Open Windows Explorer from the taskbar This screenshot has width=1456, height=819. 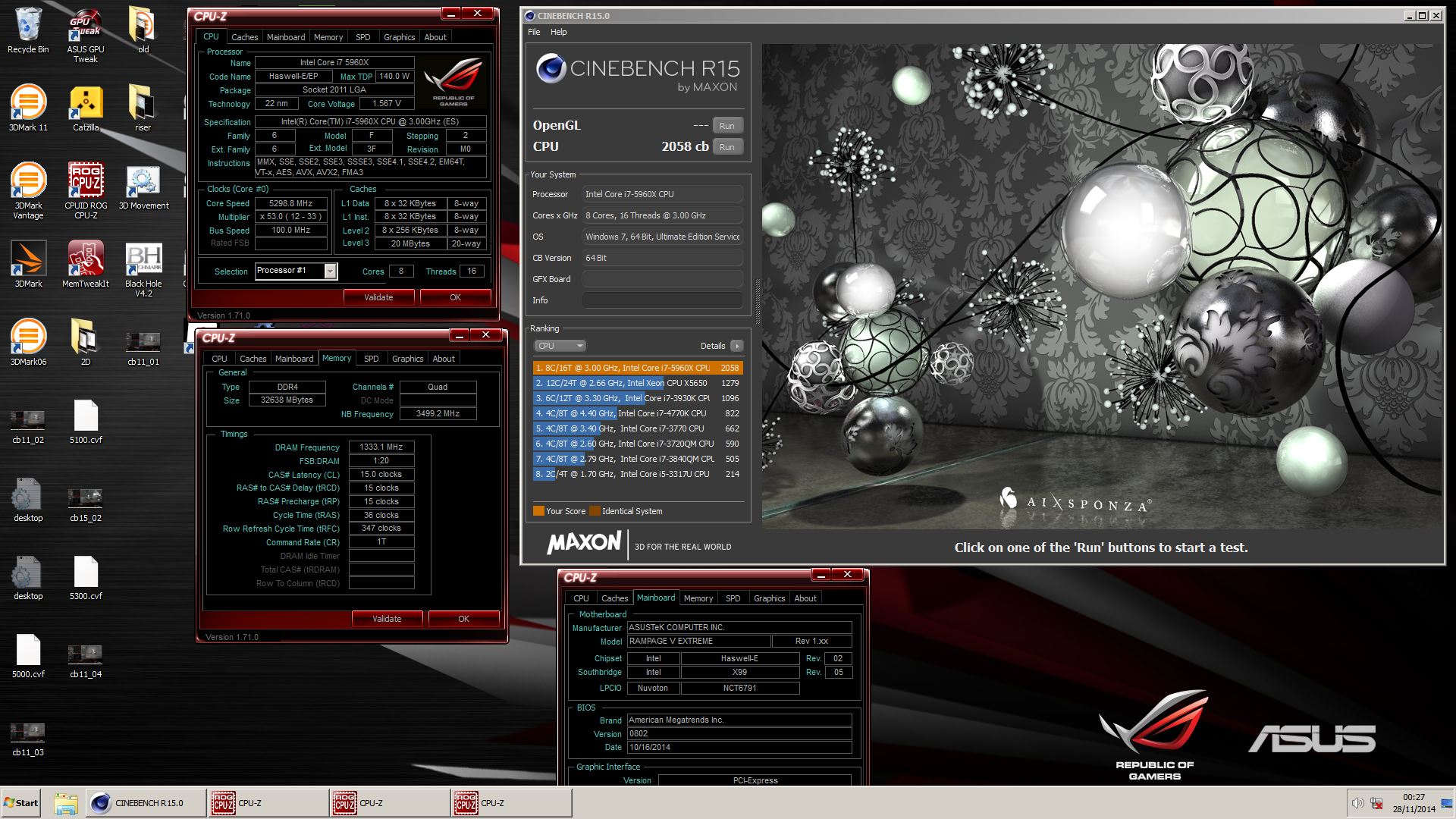(x=66, y=803)
